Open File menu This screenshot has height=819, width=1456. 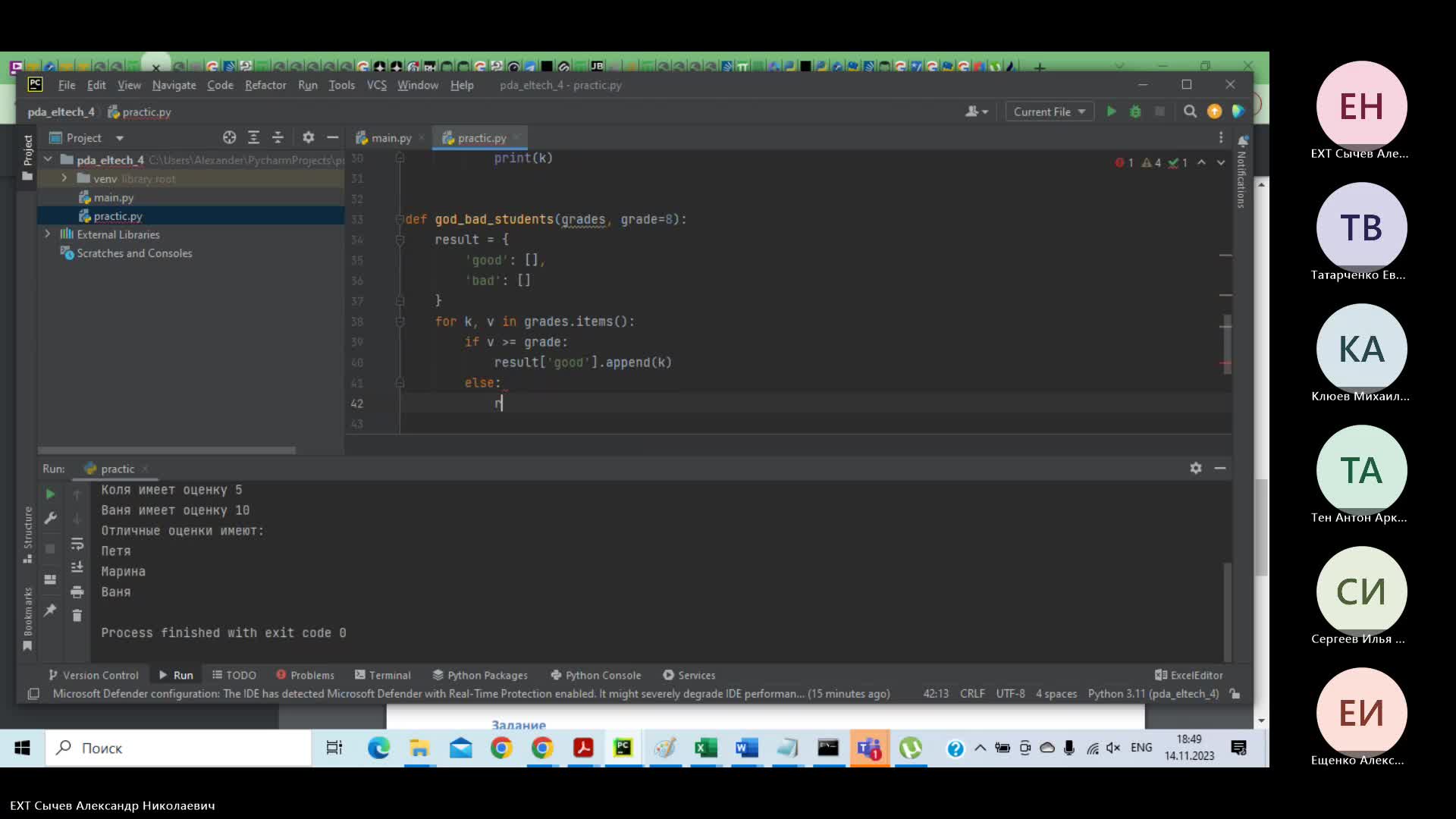(x=67, y=85)
